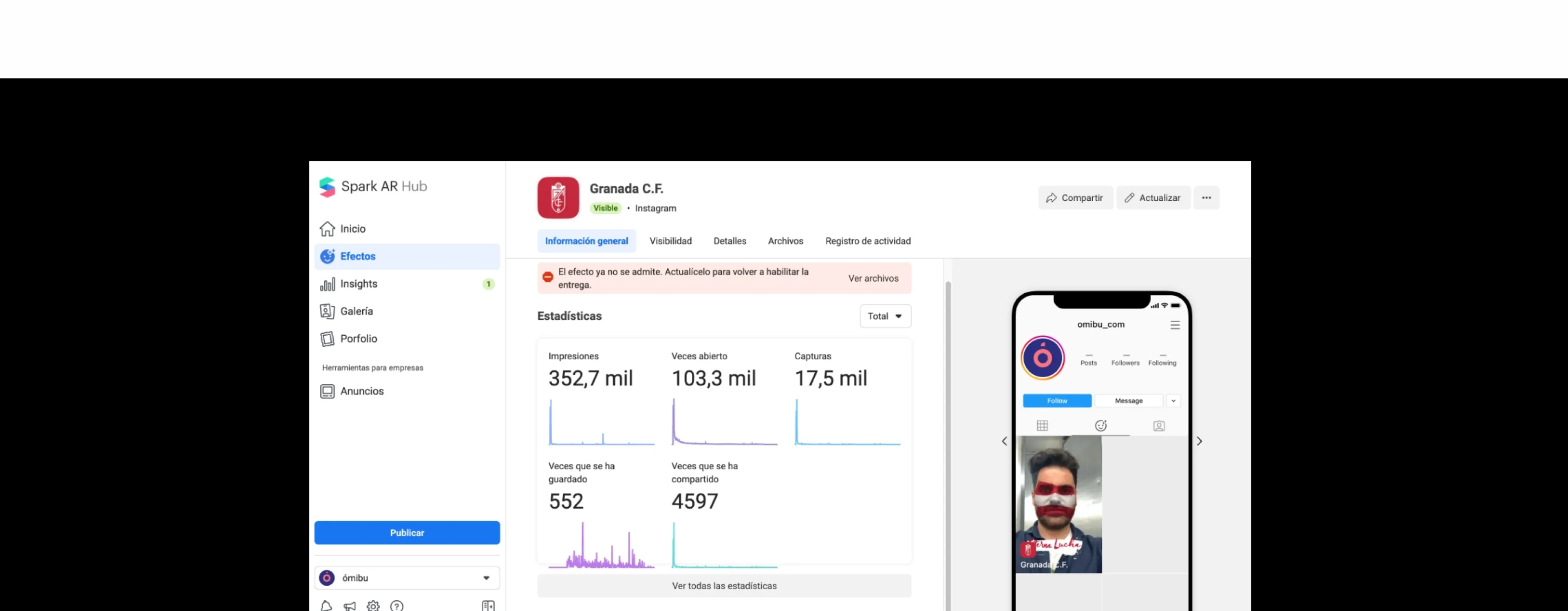The height and width of the screenshot is (611, 1568).
Task: Open the Insights bar chart icon
Action: (x=327, y=284)
